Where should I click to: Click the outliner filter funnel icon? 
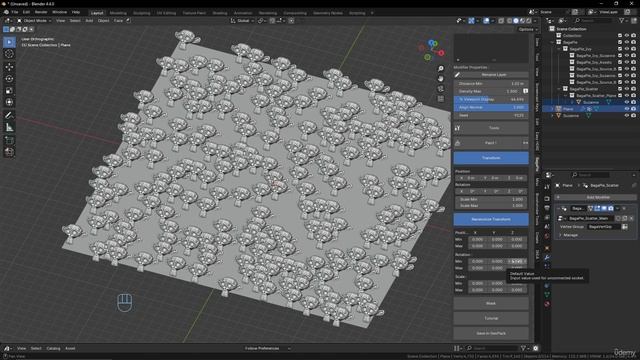click(621, 20)
